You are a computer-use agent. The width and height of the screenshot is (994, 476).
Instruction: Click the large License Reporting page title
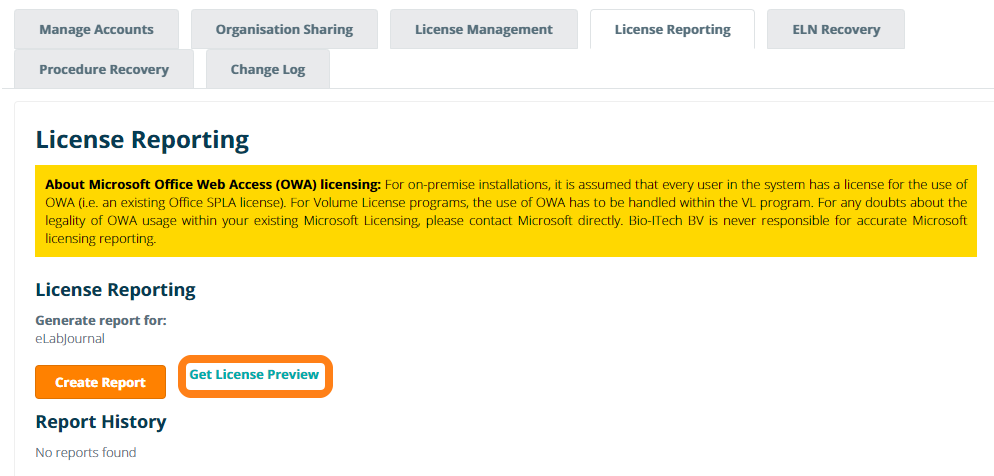[x=141, y=140]
